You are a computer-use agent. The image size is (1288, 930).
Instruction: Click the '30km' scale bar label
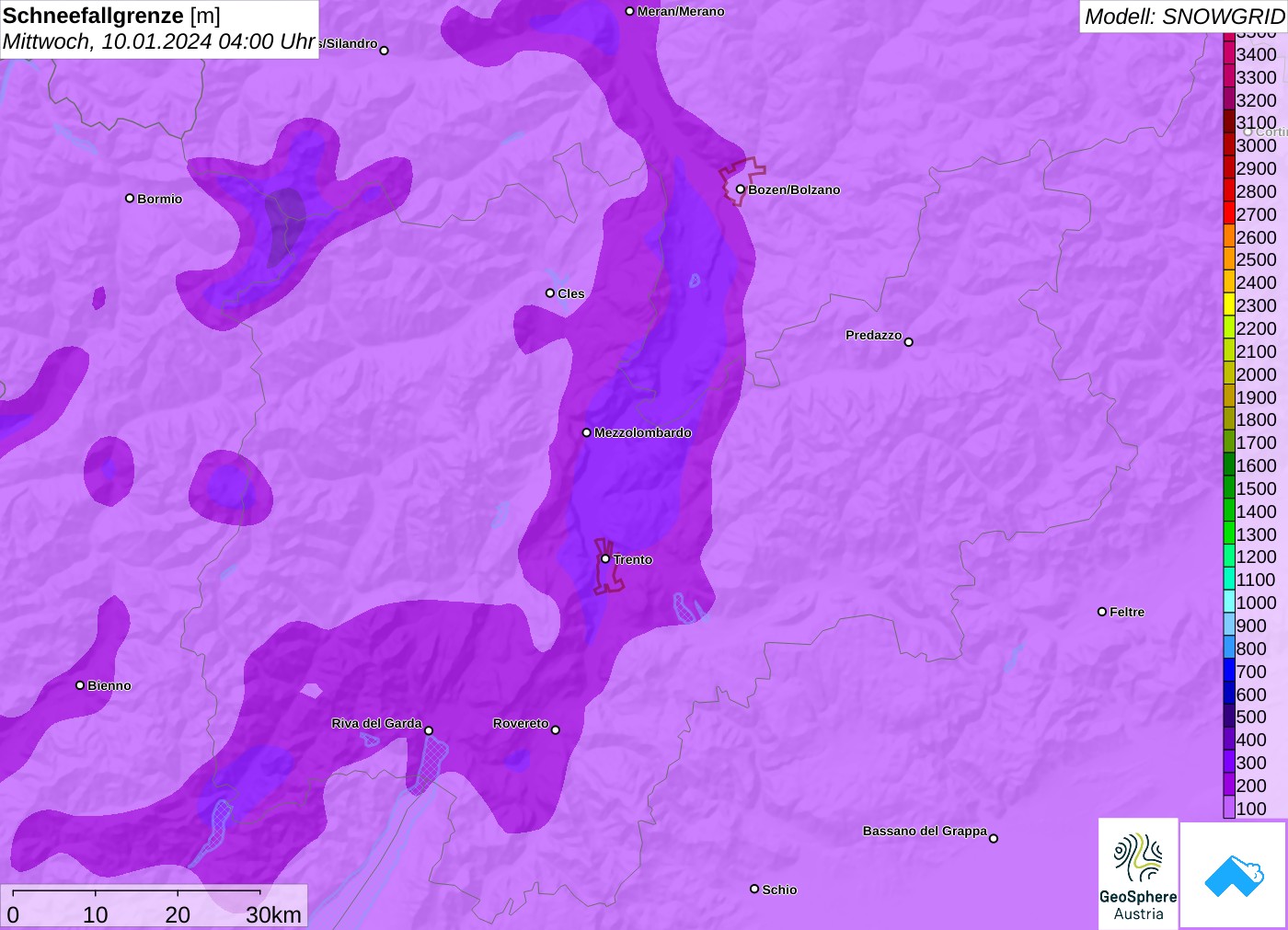[x=274, y=914]
